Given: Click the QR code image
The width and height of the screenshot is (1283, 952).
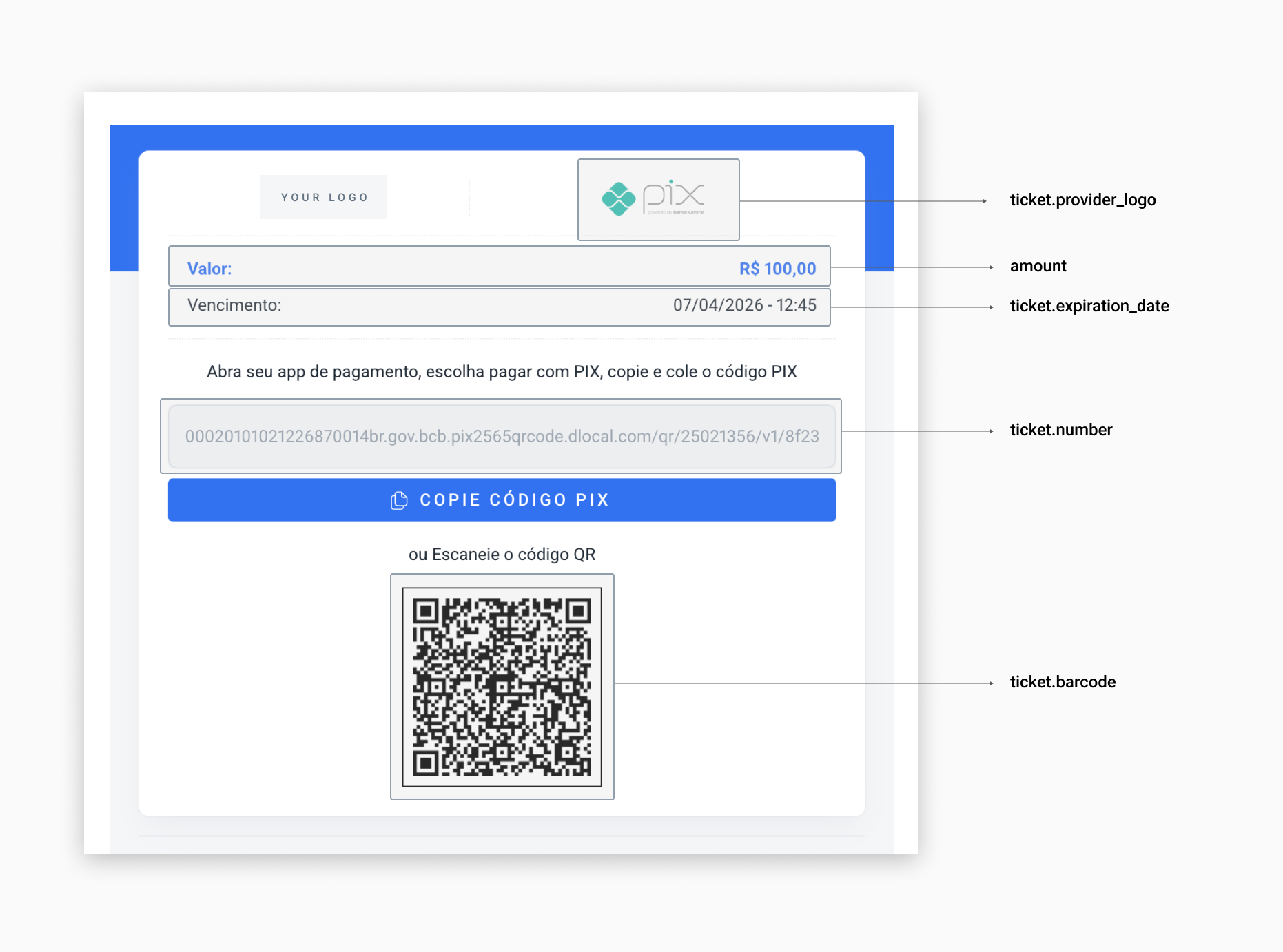Looking at the screenshot, I should [x=502, y=687].
